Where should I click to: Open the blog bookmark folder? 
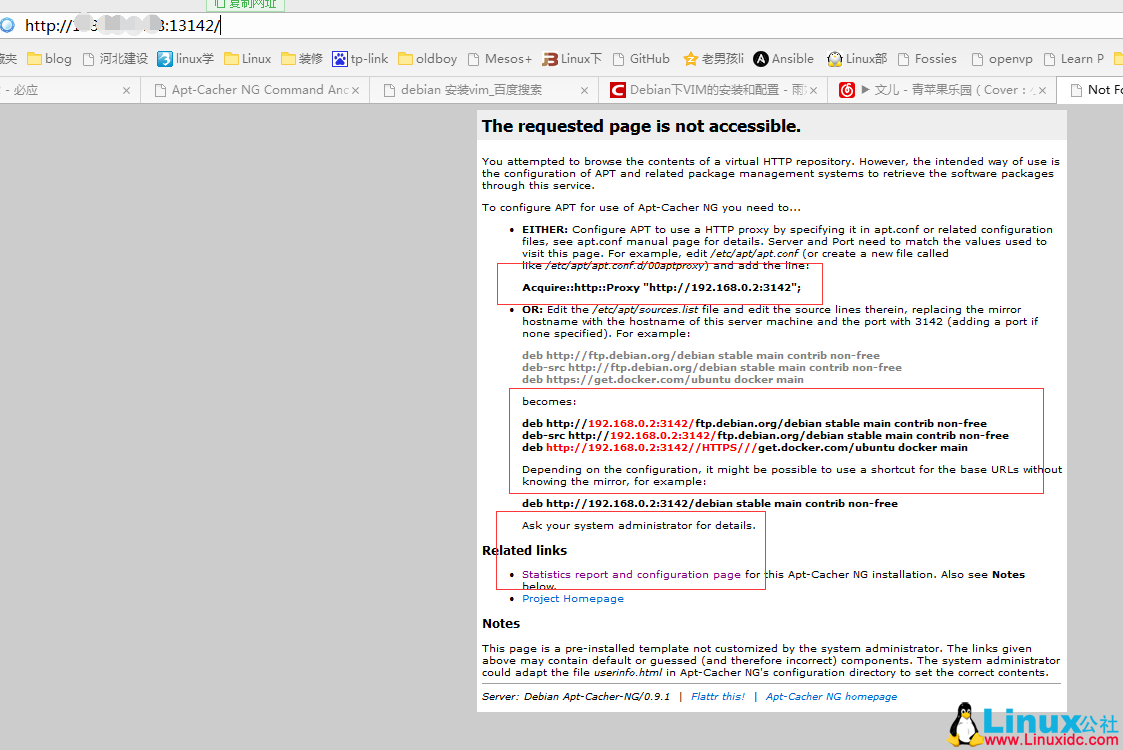click(49, 59)
